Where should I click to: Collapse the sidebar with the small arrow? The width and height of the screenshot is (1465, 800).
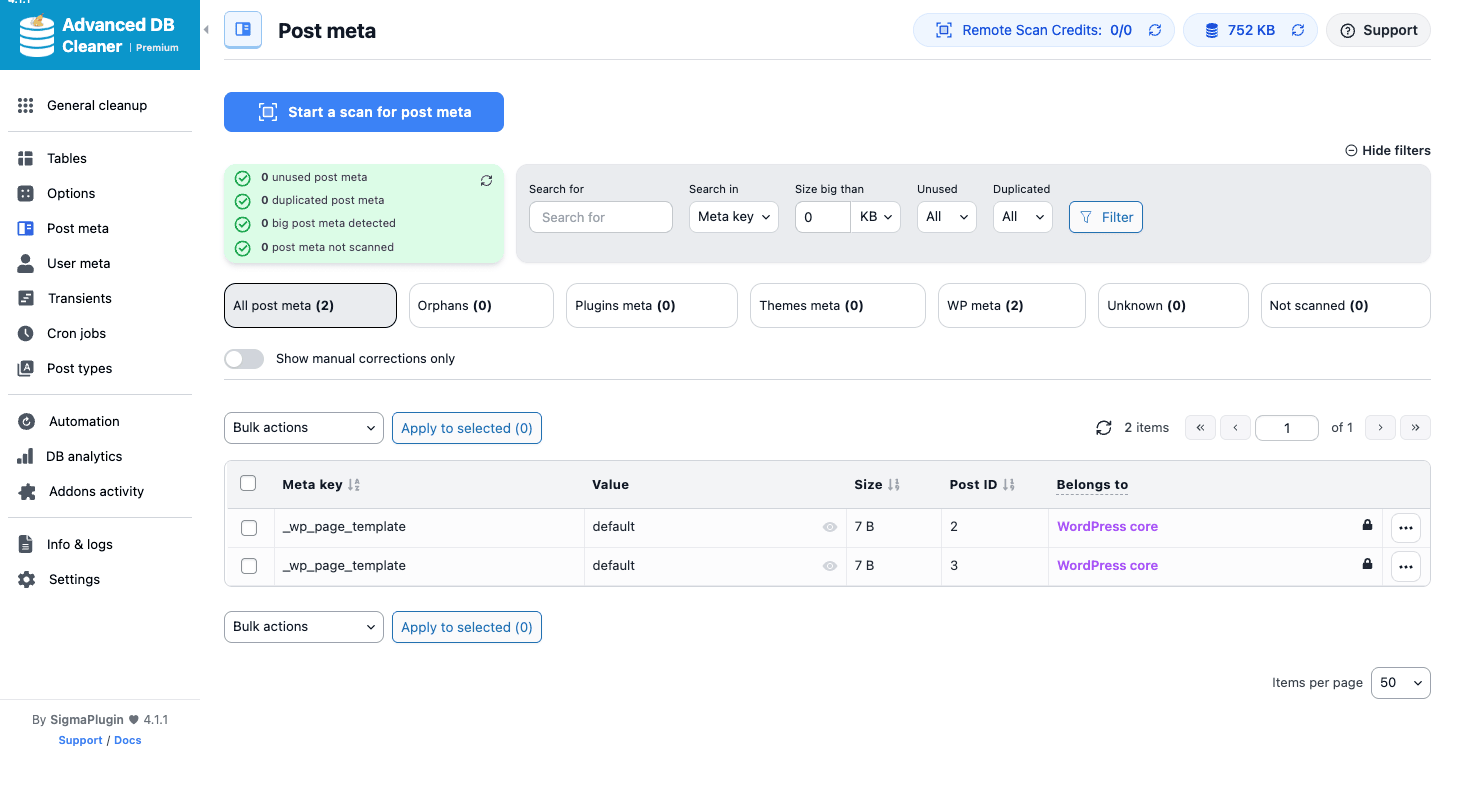[206, 30]
